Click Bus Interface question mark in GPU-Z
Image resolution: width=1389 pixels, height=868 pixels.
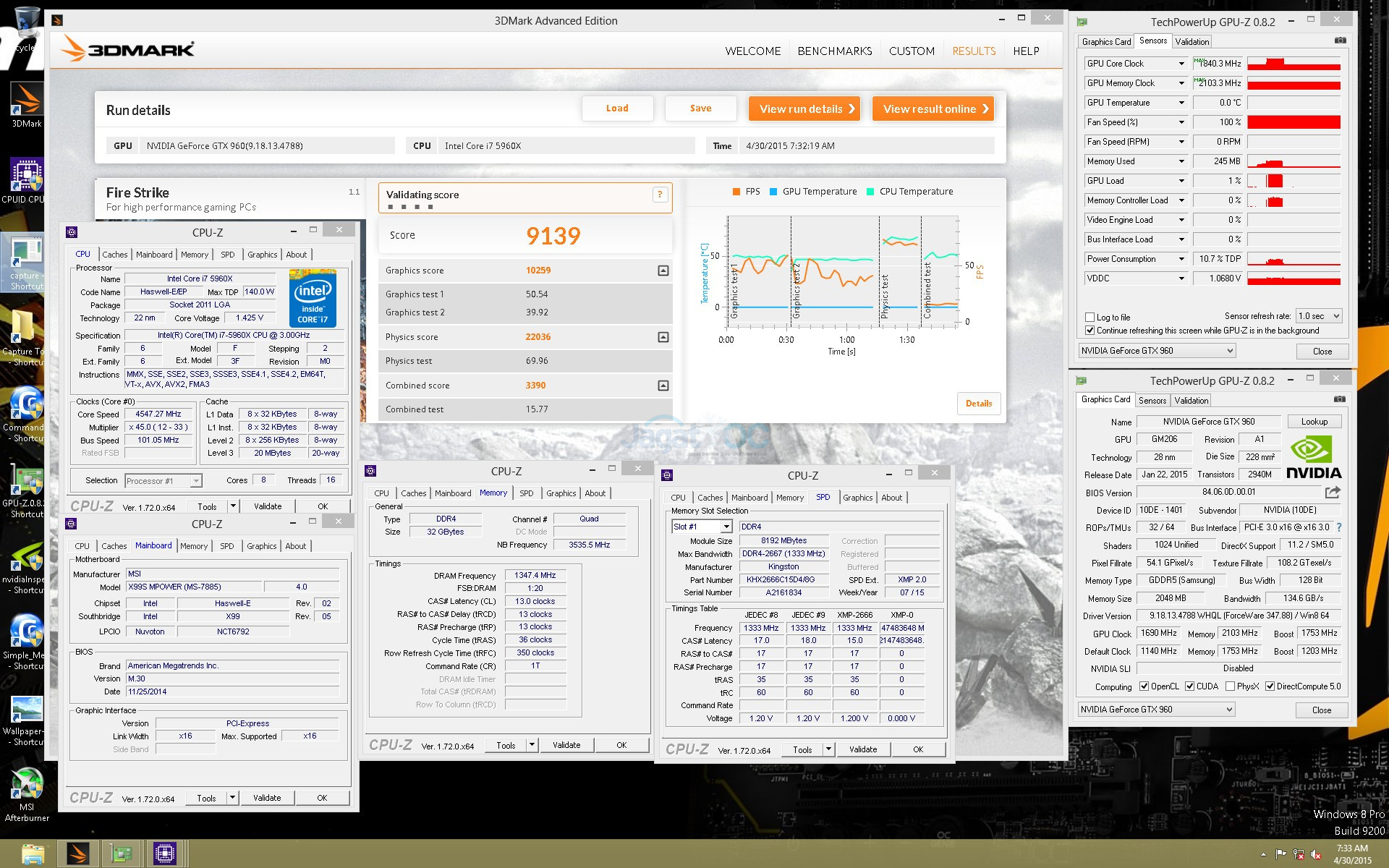click(x=1339, y=527)
